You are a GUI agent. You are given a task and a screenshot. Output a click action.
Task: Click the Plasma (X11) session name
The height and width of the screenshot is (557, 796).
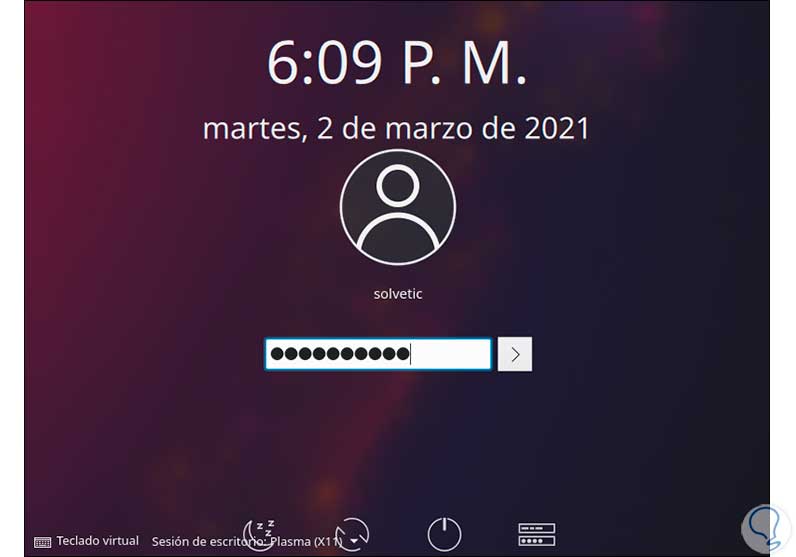pos(306,542)
